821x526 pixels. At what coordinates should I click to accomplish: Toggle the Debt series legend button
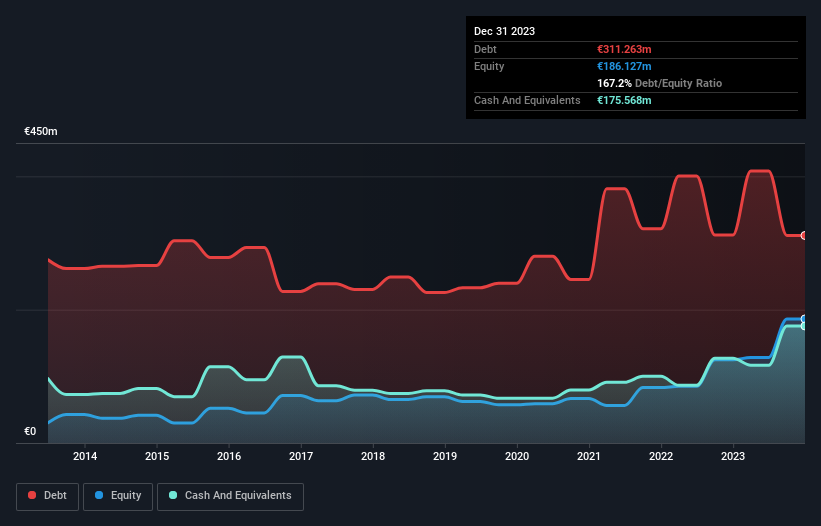pyautogui.click(x=48, y=496)
